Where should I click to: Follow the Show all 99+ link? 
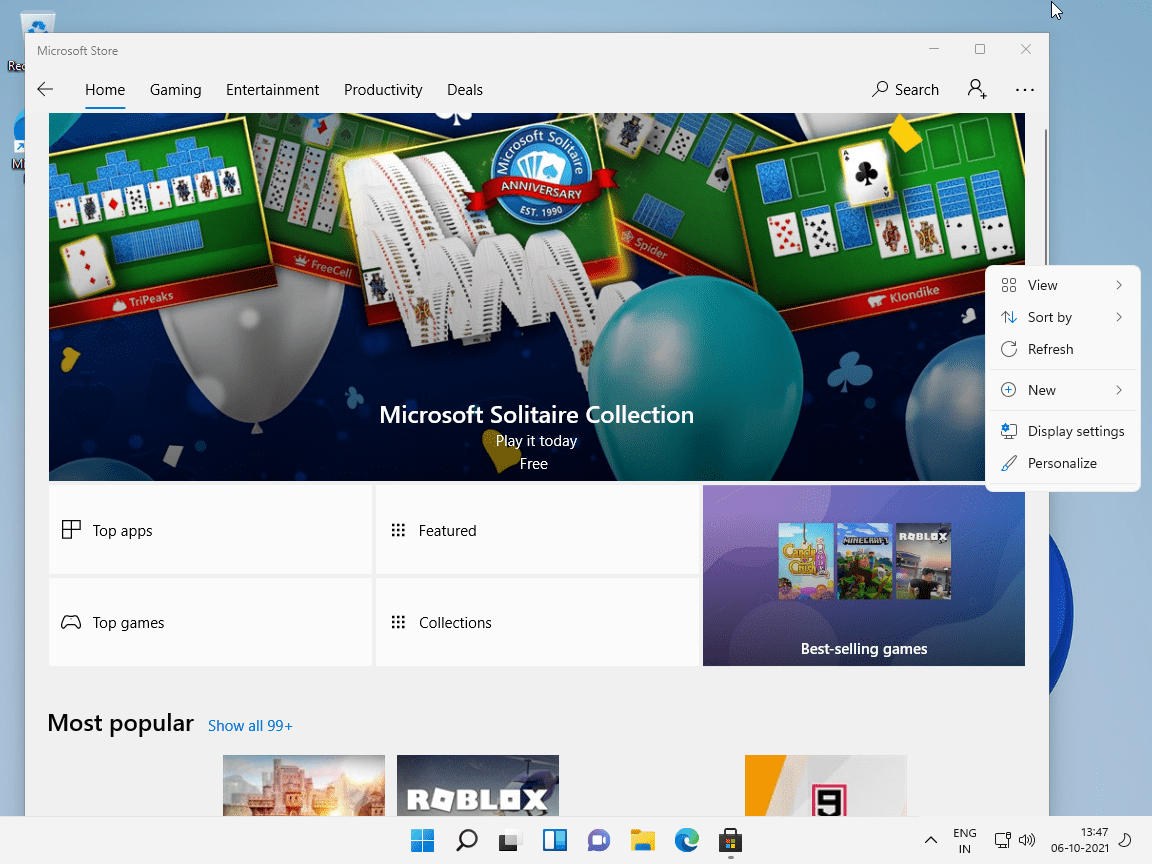pos(250,726)
